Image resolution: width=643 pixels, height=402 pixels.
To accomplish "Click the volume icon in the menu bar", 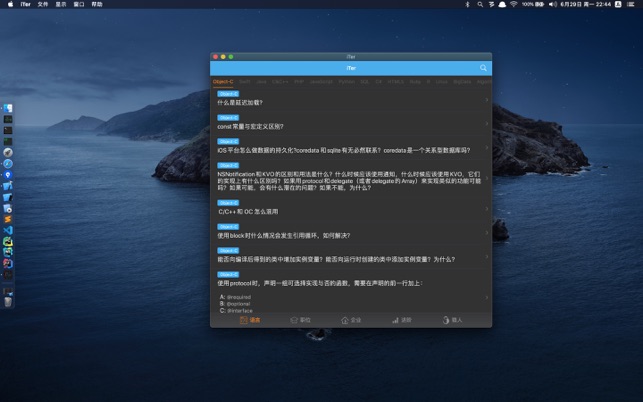I will click(553, 4).
